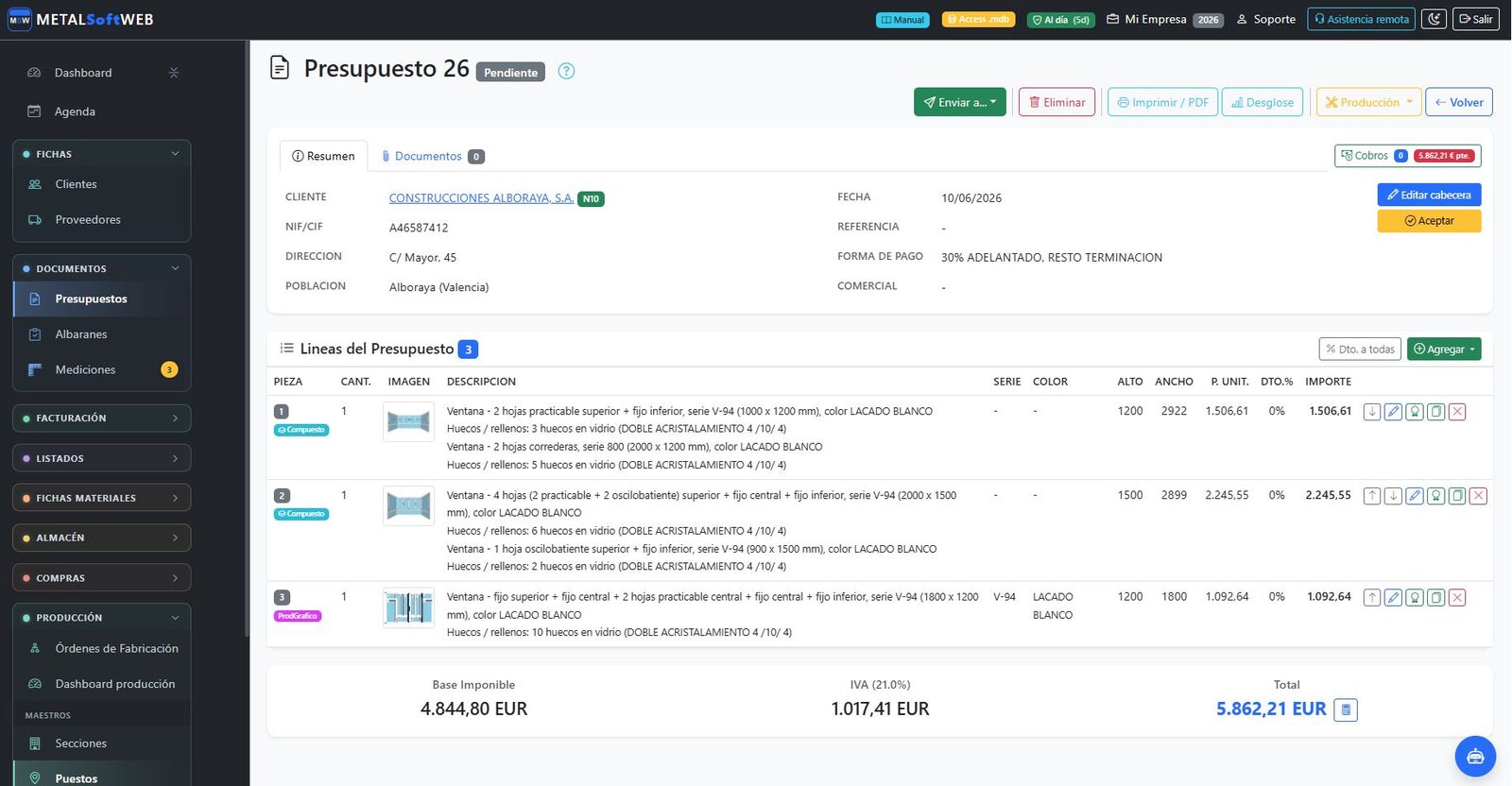1512x786 pixels.
Task: Open the Producción dropdown button
Action: pyautogui.click(x=1368, y=102)
